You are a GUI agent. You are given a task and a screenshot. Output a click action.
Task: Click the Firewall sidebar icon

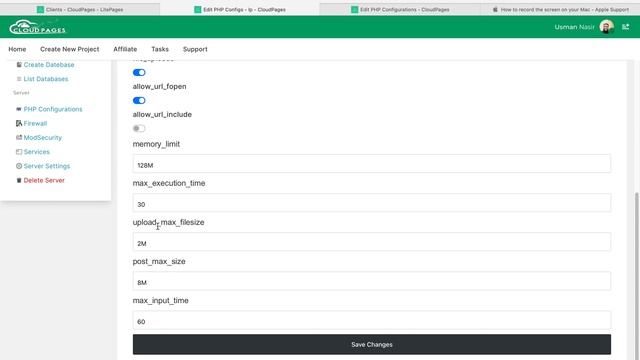[x=19, y=123]
